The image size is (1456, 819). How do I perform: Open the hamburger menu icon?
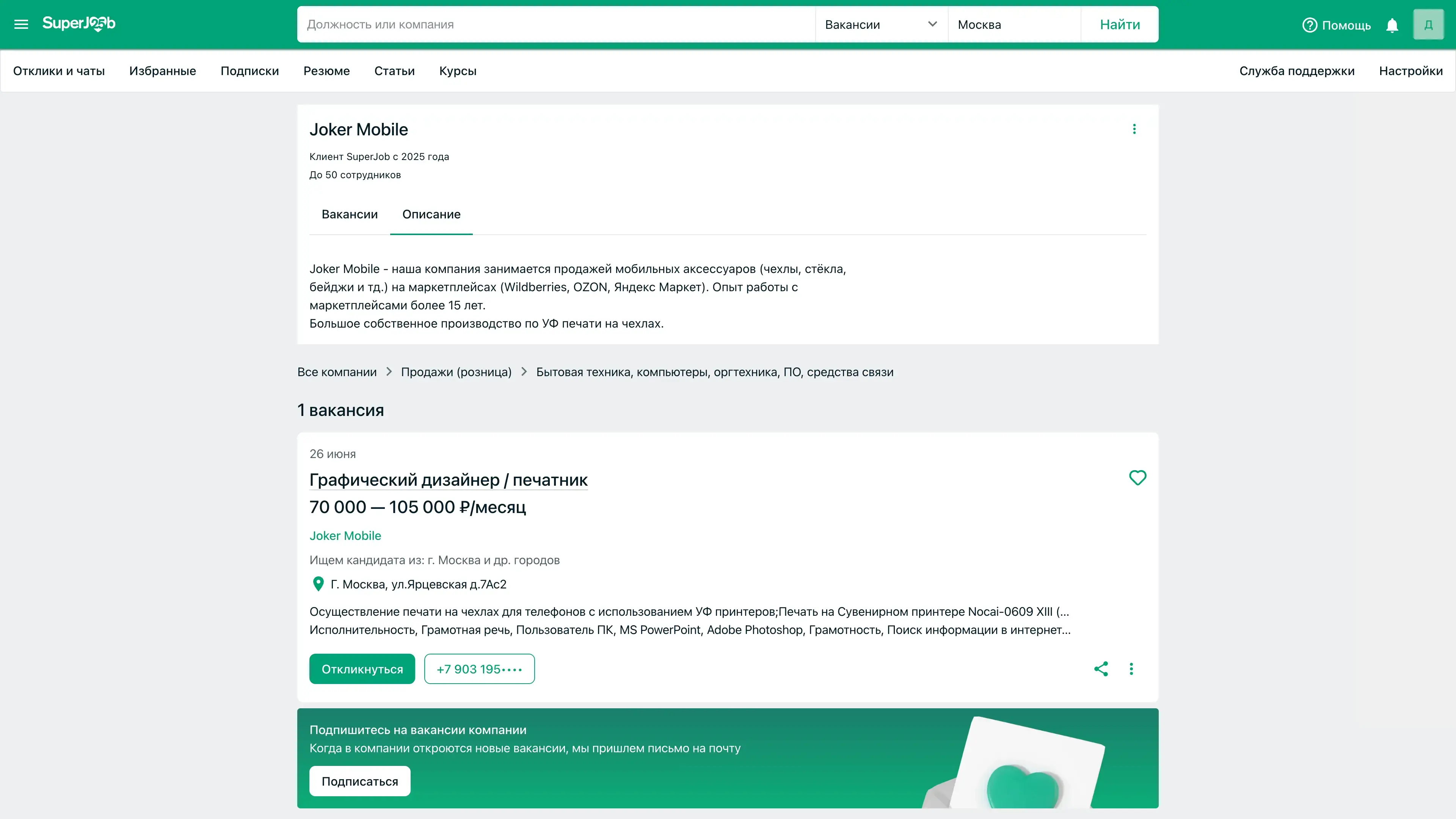tap(21, 24)
